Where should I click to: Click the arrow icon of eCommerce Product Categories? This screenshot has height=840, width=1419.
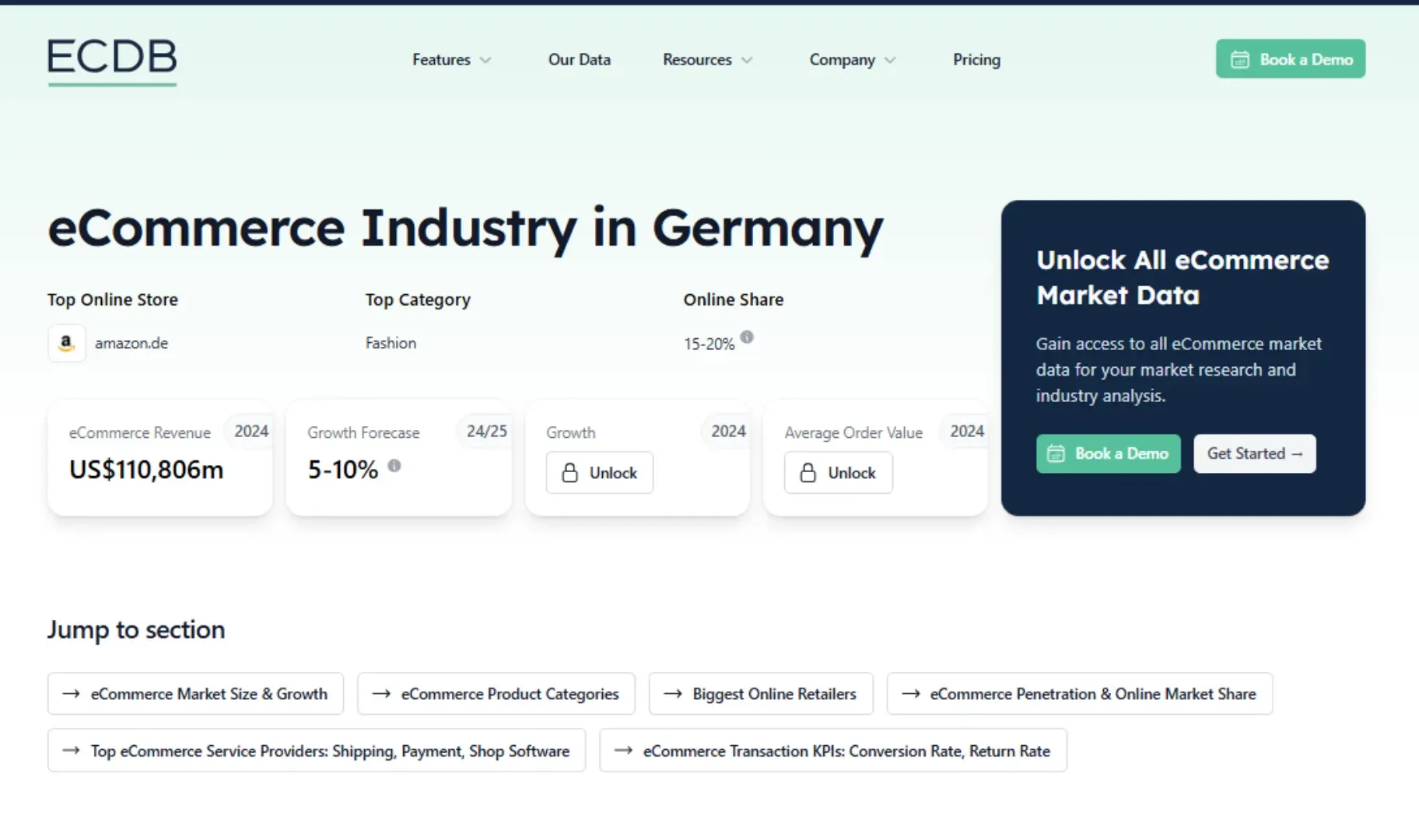381,694
